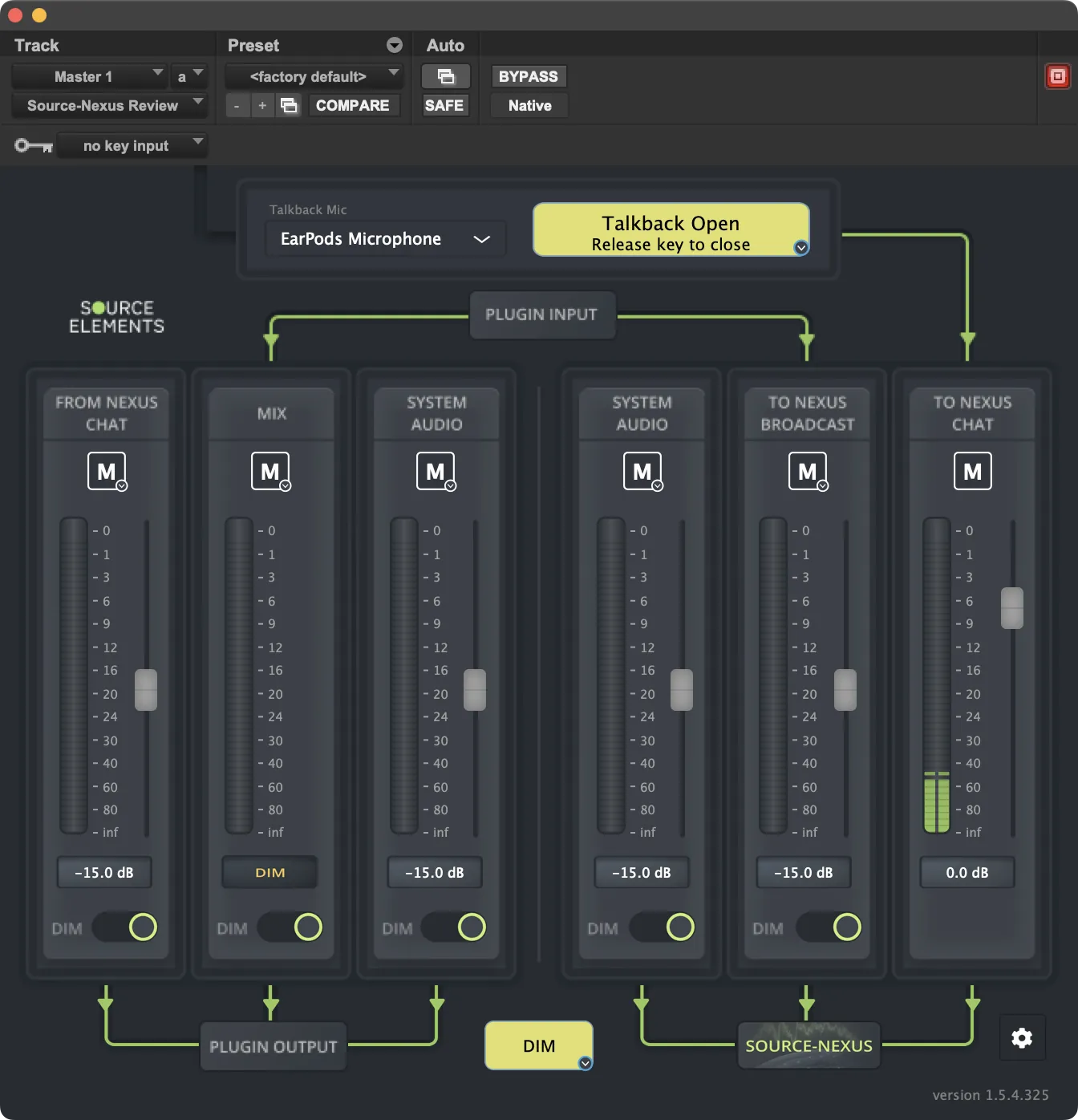Mute the FROM NEXUS CHAT channel
Screen dimensions: 1078x1120
[107, 471]
